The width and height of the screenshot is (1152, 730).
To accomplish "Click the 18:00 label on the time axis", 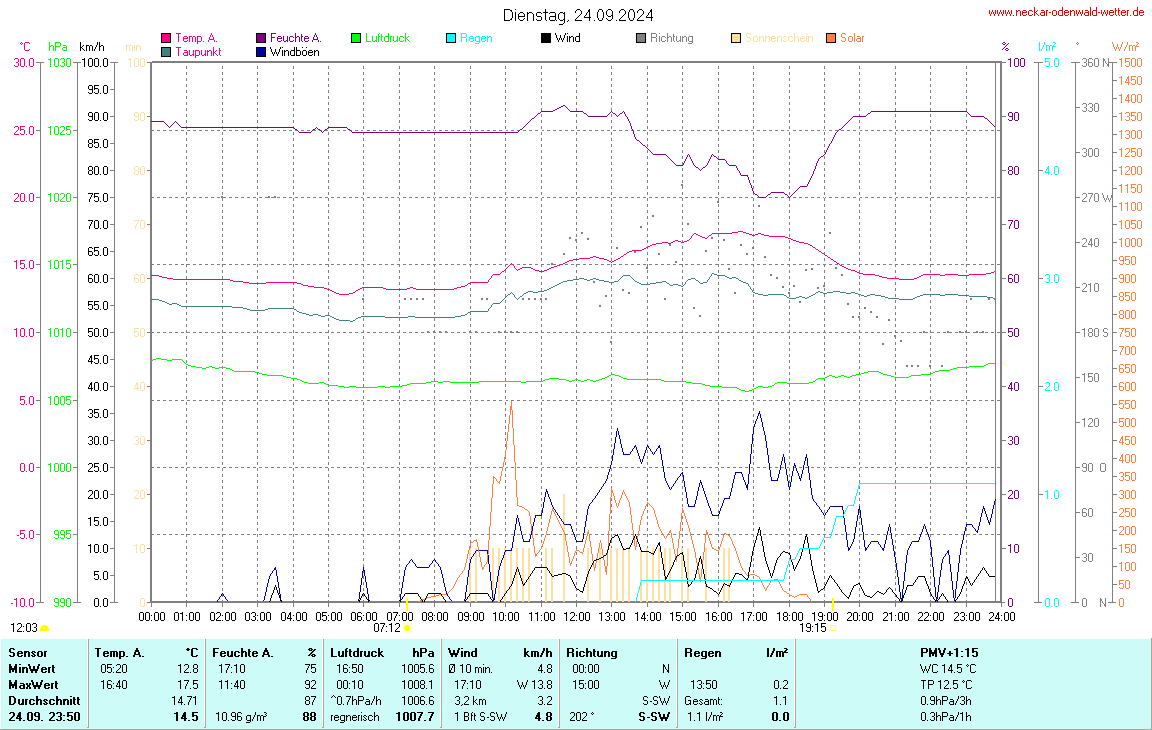I will (x=790, y=616).
